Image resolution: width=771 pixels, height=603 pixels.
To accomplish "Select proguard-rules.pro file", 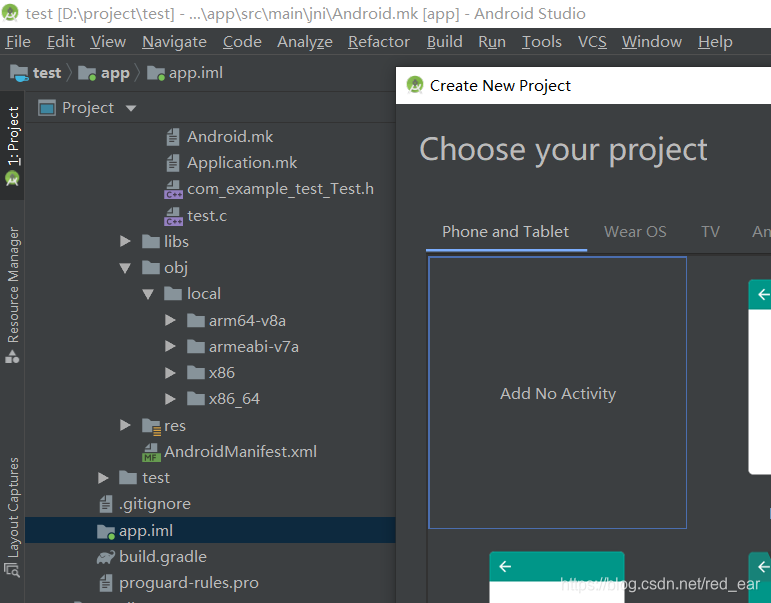I will (189, 583).
